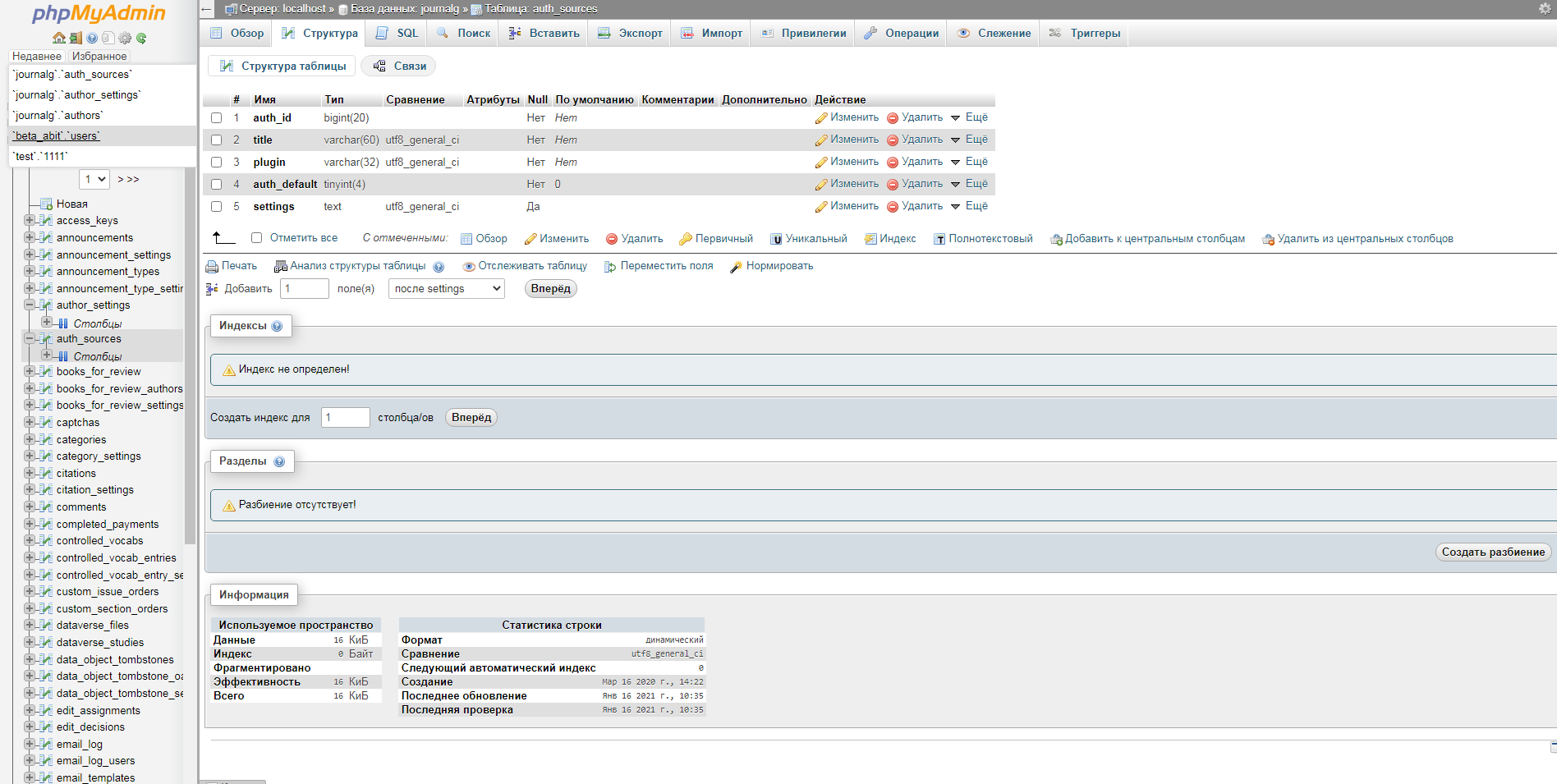Viewport: 1557px width, 784px height.
Task: Click pencil icon to change auth_id
Action: click(x=821, y=118)
